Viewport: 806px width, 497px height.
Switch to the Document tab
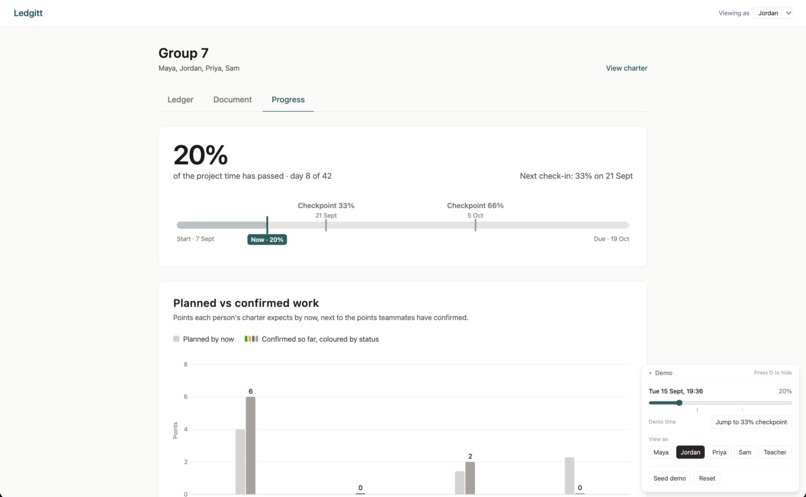[232, 100]
